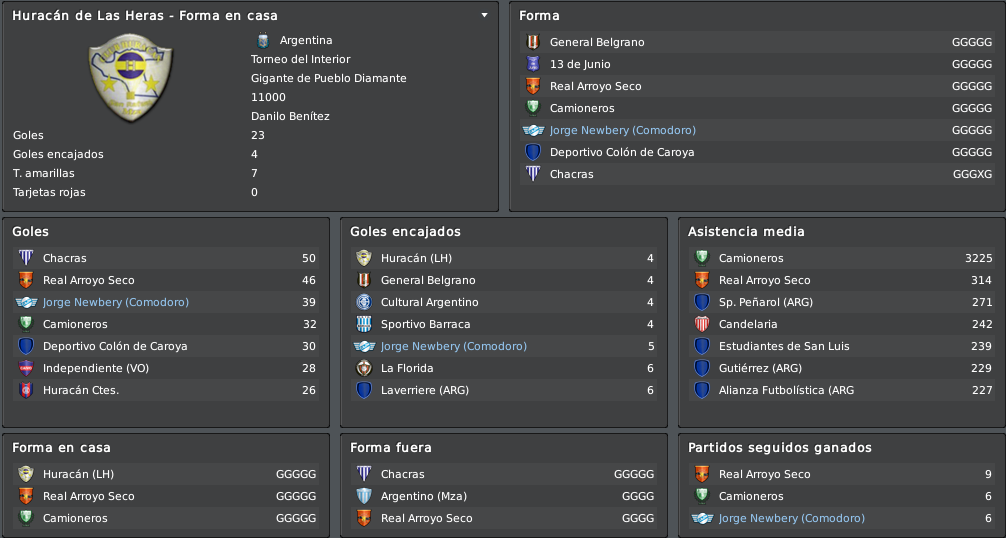Open Gigante de Pueblo Diamante stadium
This screenshot has height=538, width=1006.
328,78
